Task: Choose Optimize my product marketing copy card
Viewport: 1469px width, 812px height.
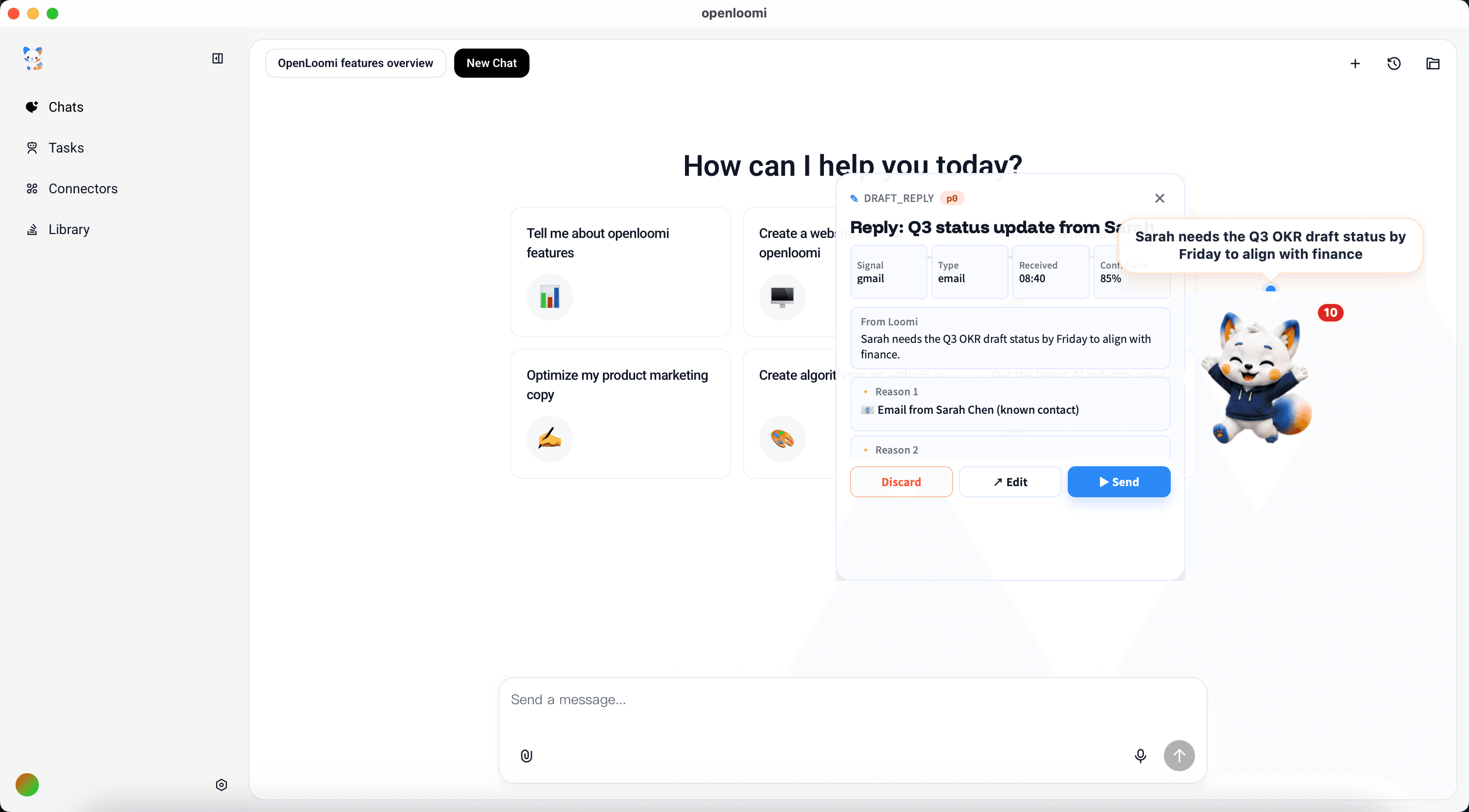Action: [x=620, y=414]
